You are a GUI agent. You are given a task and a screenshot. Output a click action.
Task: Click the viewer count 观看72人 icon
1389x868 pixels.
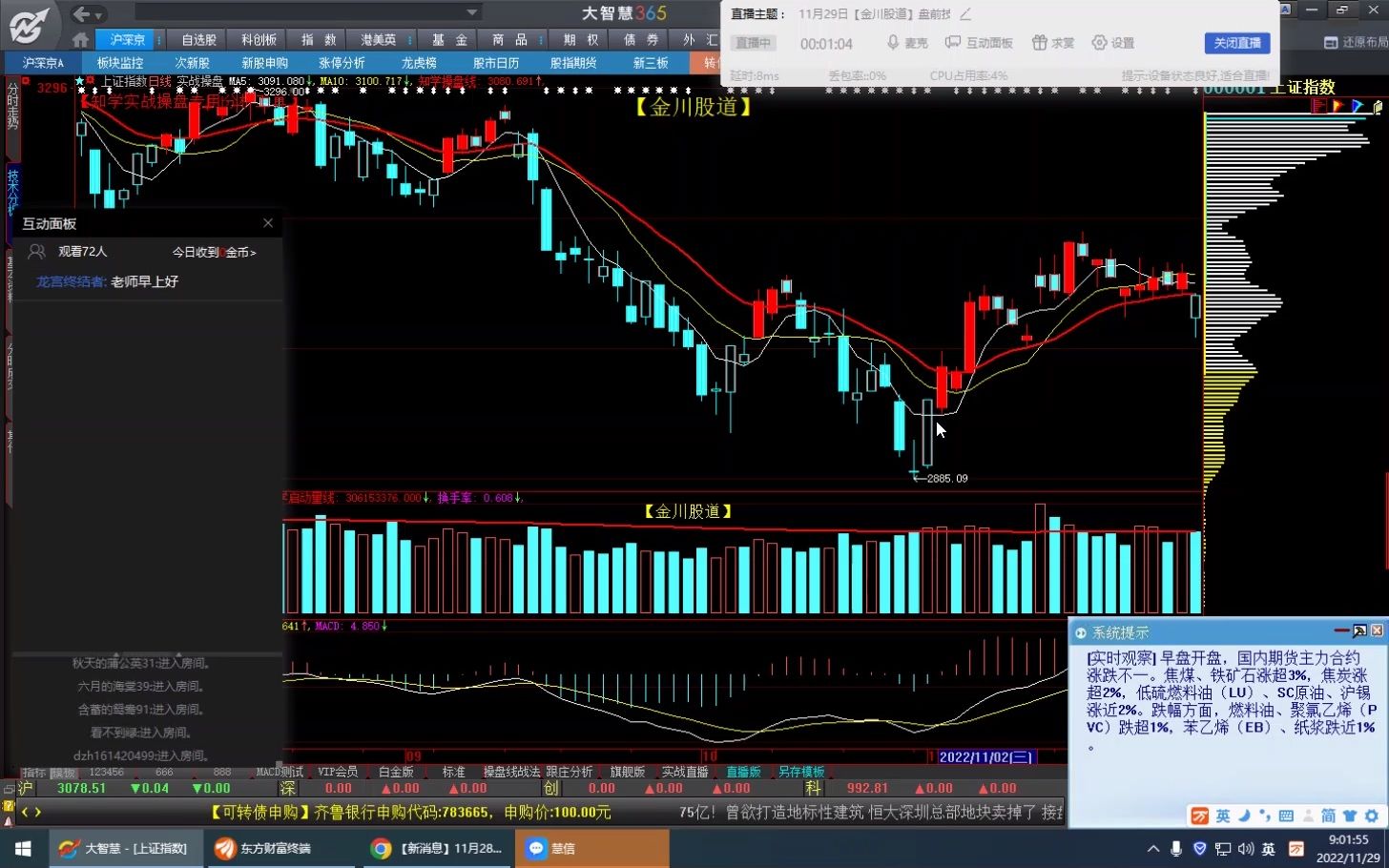tap(36, 252)
